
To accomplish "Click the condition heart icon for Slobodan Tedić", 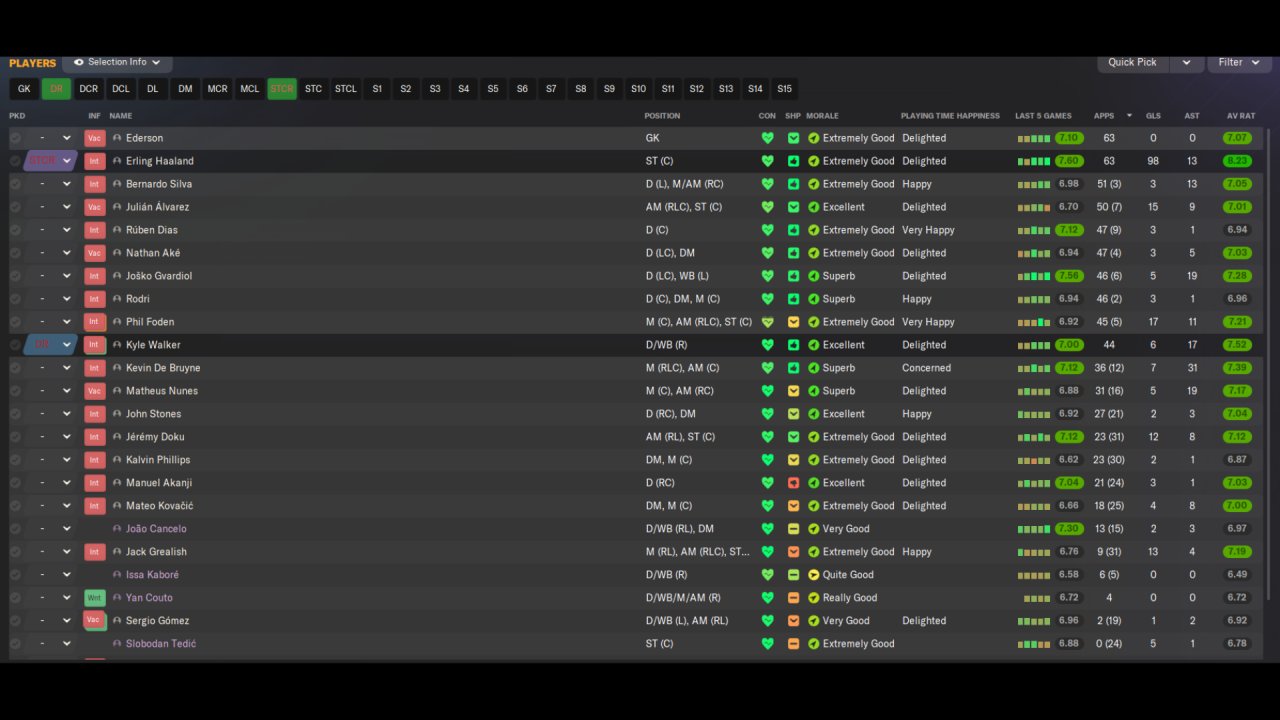I will point(767,644).
